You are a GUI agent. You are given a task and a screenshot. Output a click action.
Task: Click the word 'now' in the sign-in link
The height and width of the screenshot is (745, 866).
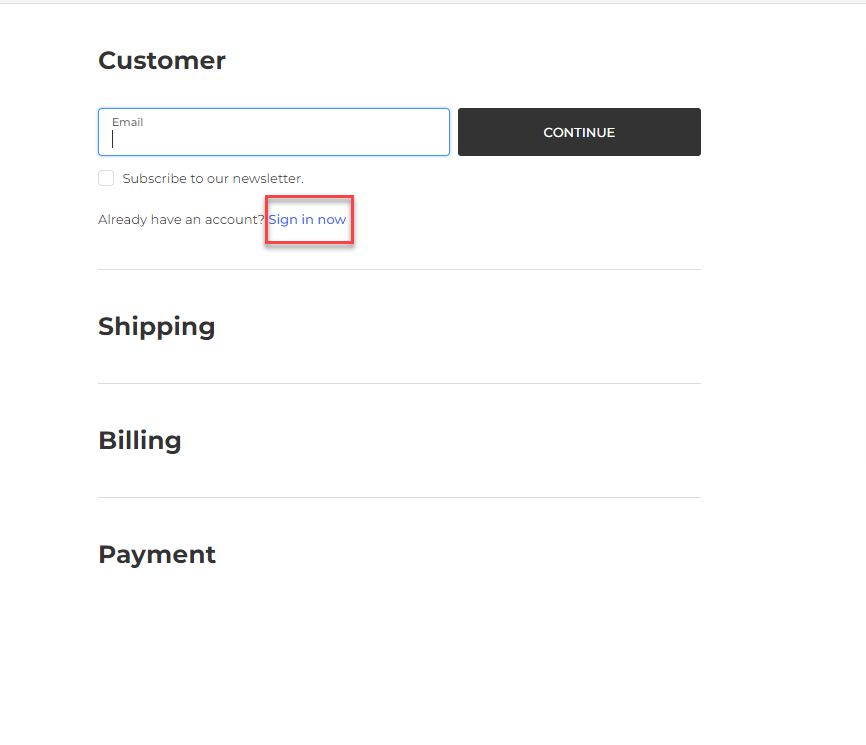coord(332,220)
